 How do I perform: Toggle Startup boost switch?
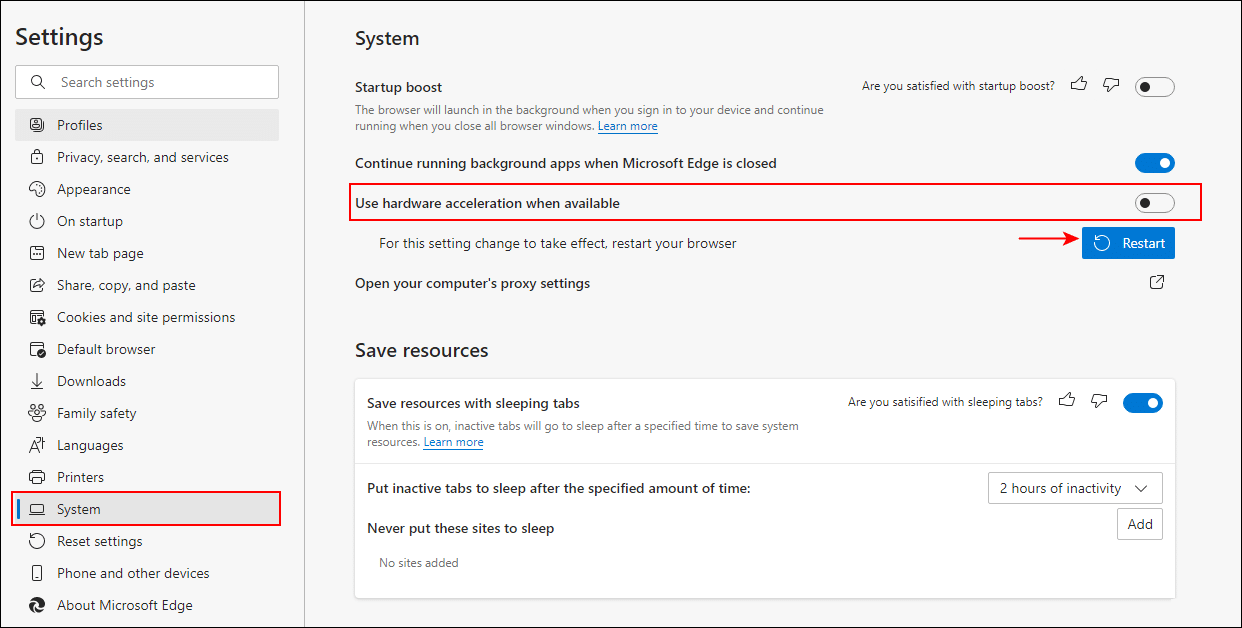(1155, 87)
